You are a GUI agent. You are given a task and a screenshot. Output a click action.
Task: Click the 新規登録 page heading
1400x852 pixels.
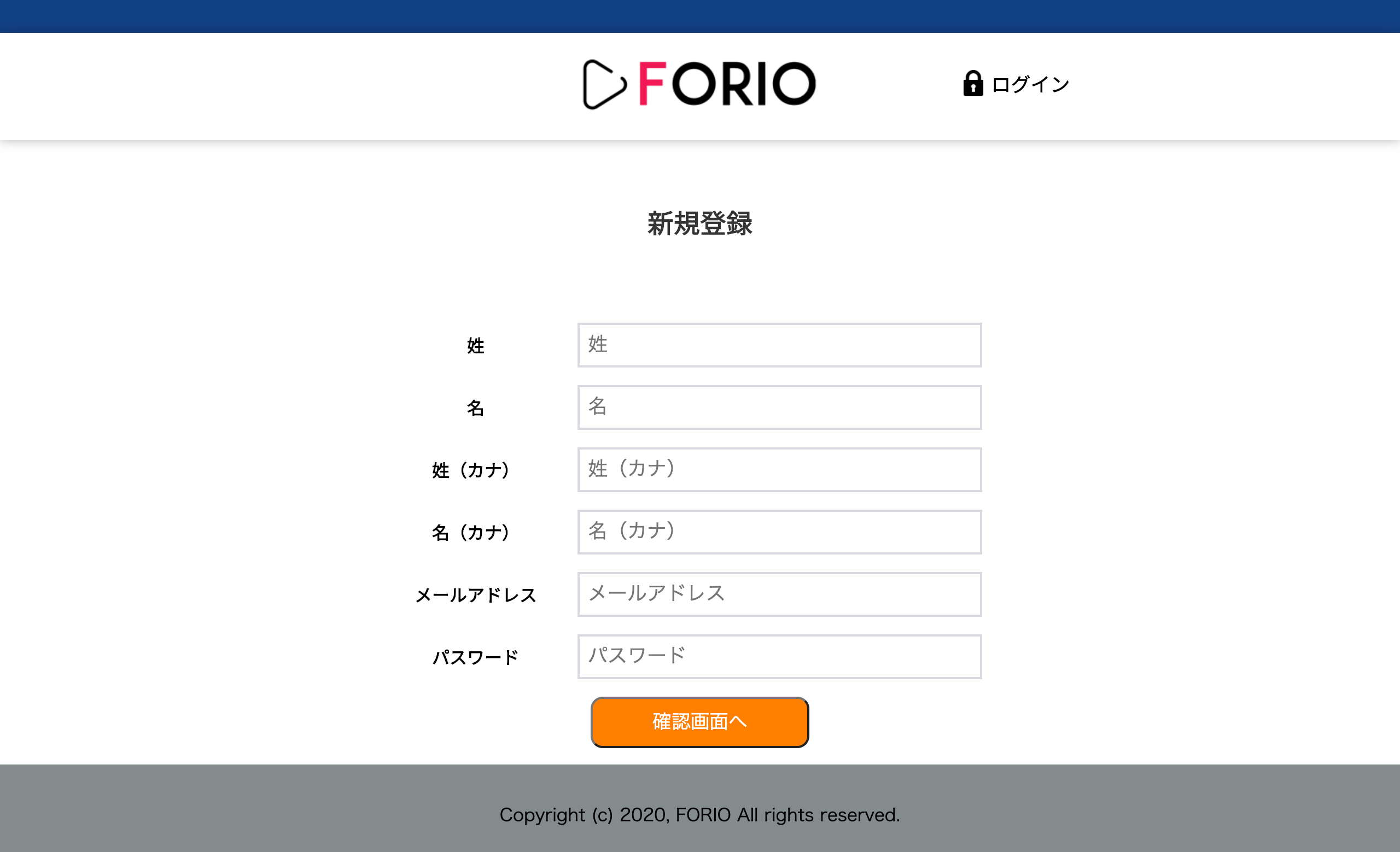699,223
